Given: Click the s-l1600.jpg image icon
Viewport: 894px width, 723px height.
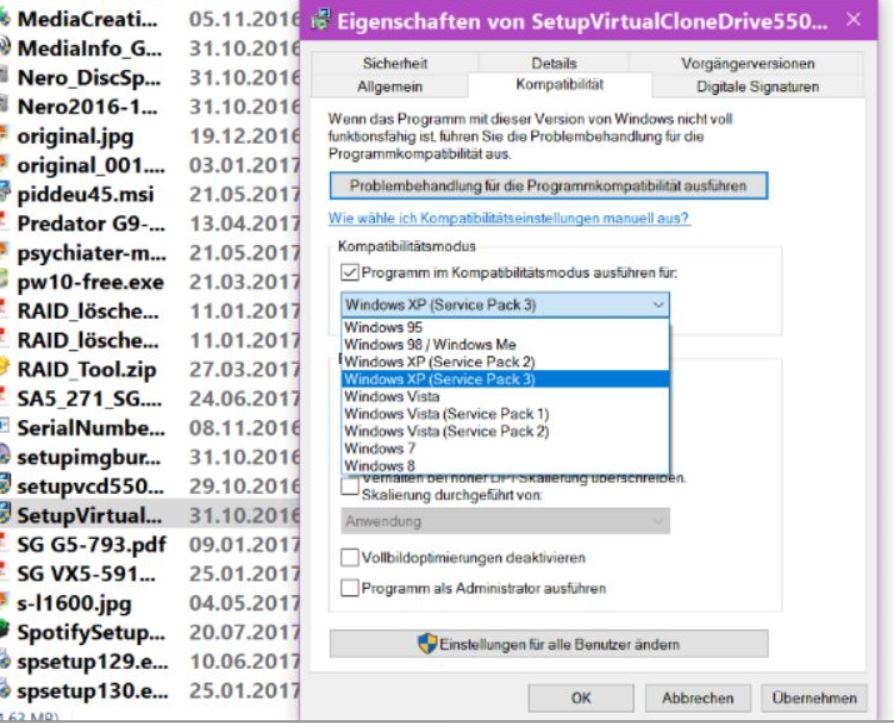Looking at the screenshot, I should pos(5,602).
